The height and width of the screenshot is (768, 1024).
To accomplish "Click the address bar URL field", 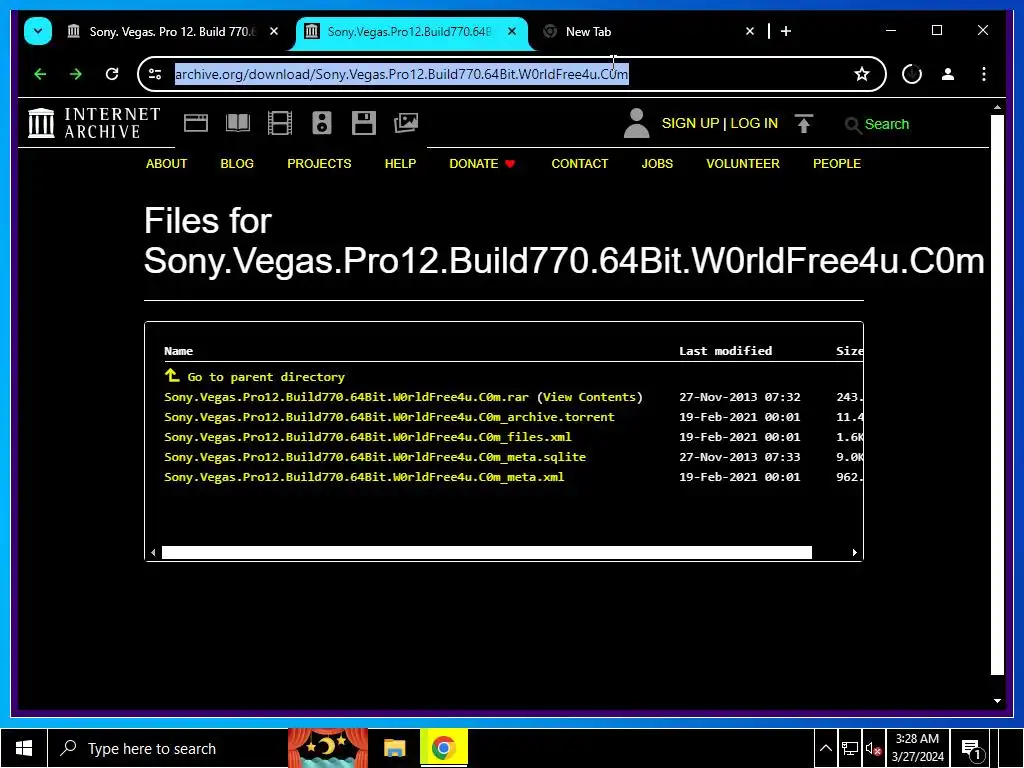I will tap(509, 74).
